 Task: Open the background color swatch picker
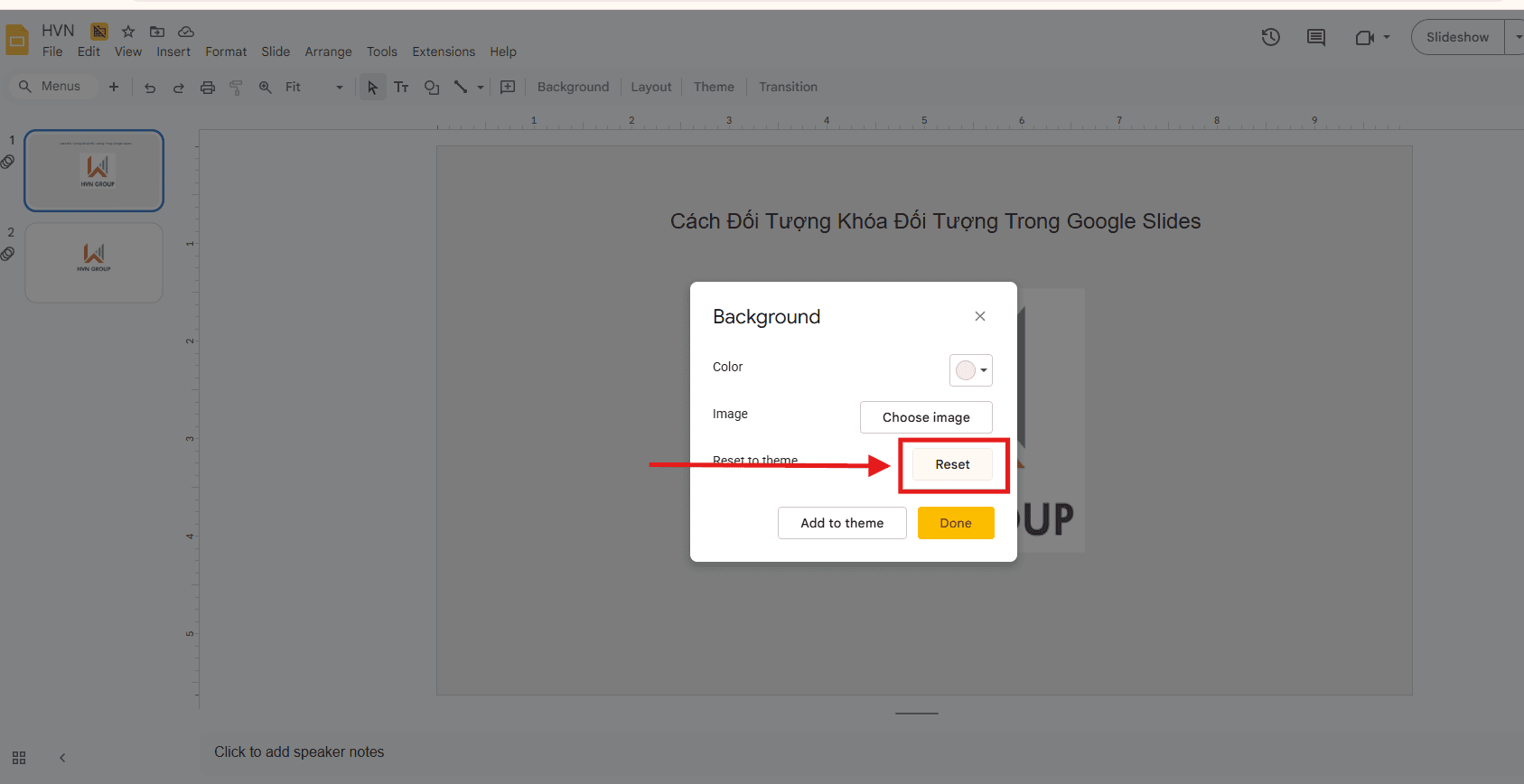tap(971, 370)
